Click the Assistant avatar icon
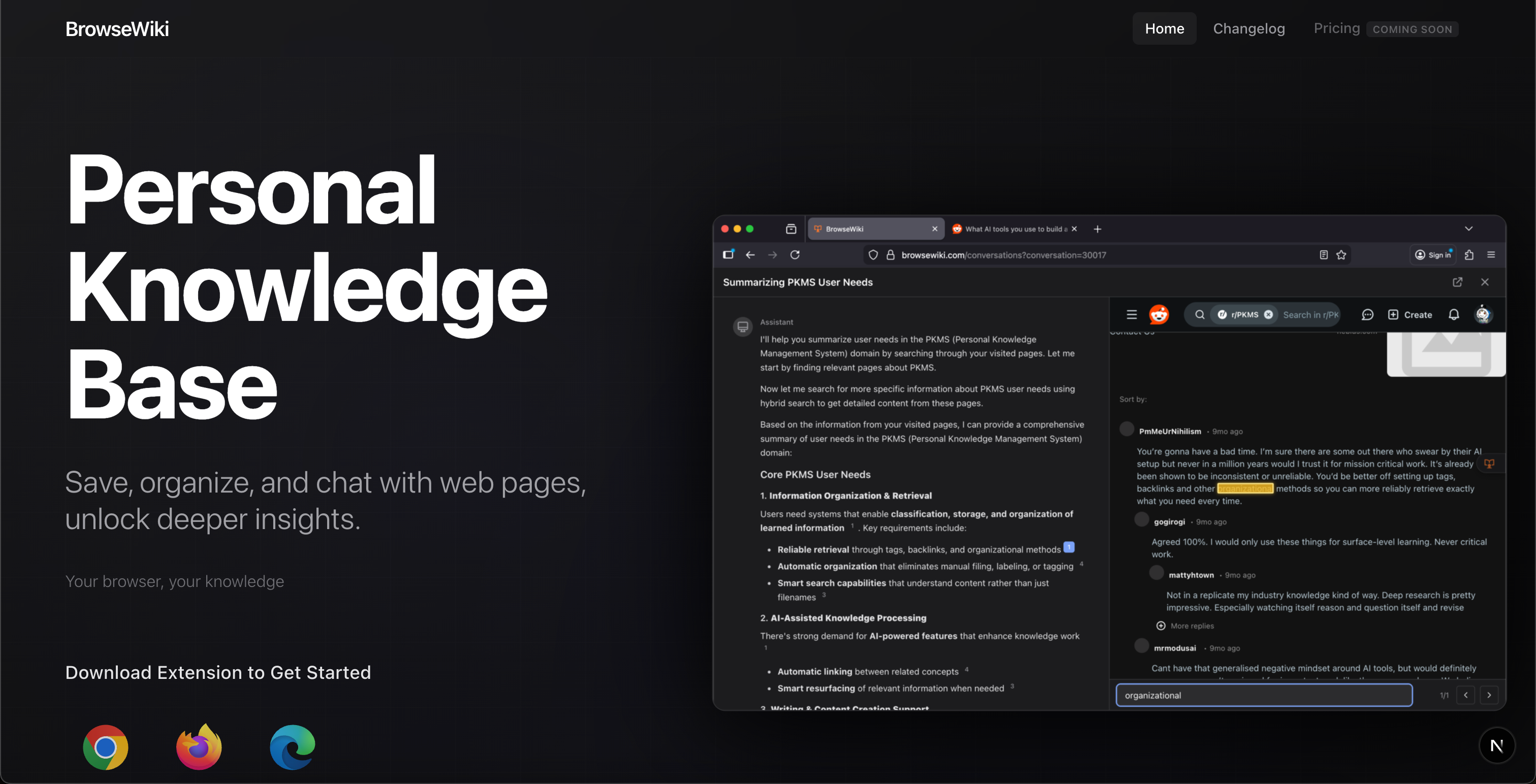This screenshot has height=784, width=1536. tap(743, 326)
